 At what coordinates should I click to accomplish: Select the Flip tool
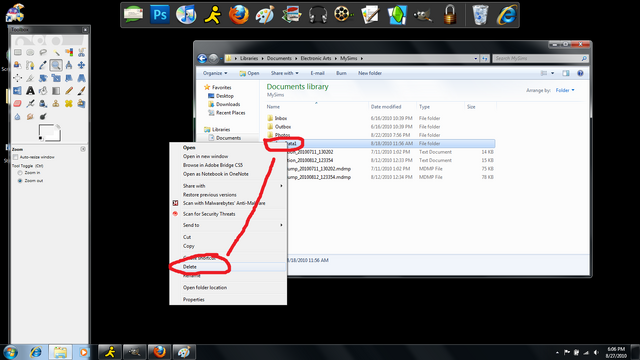click(18, 90)
